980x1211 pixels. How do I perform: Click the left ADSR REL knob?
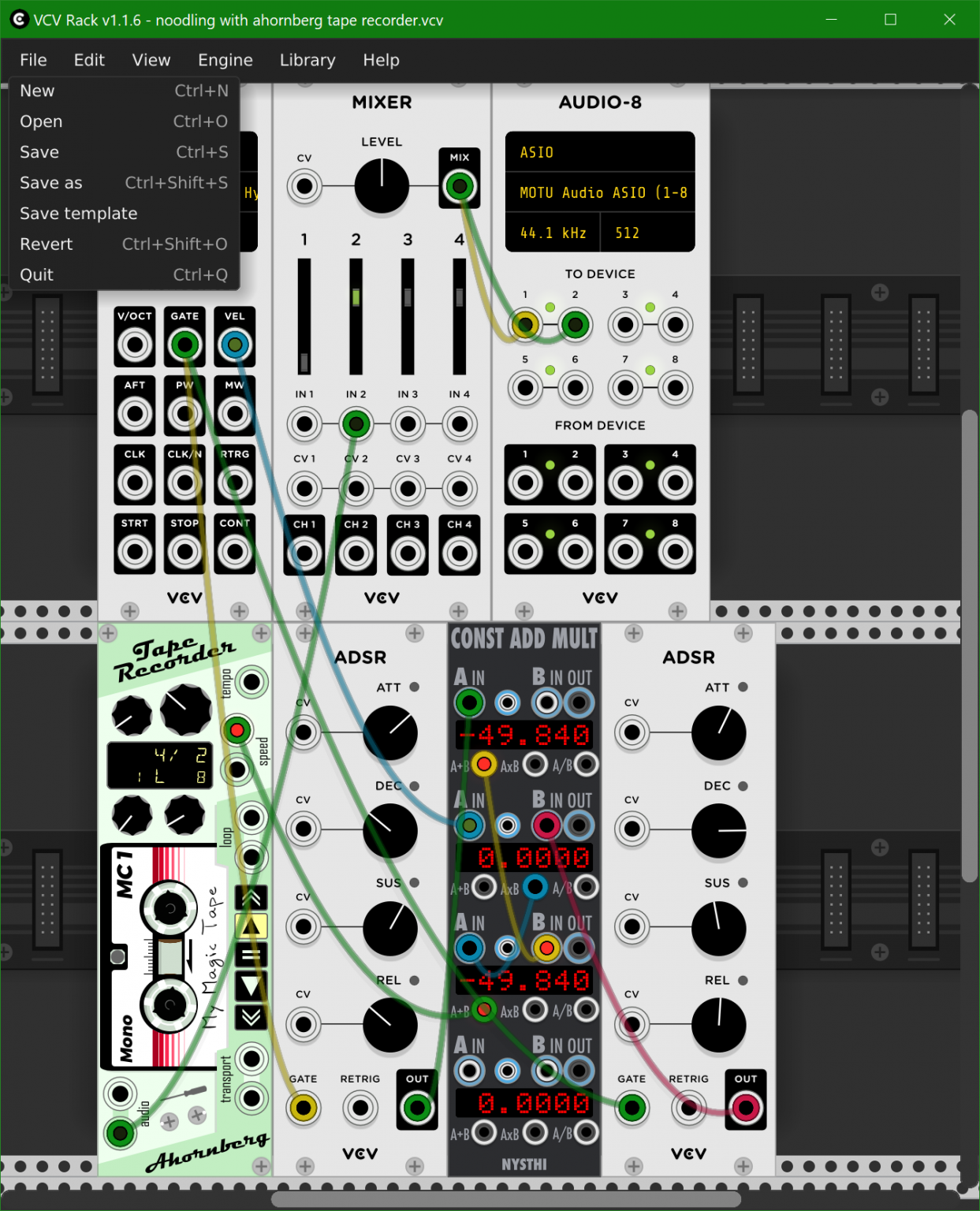click(390, 1025)
